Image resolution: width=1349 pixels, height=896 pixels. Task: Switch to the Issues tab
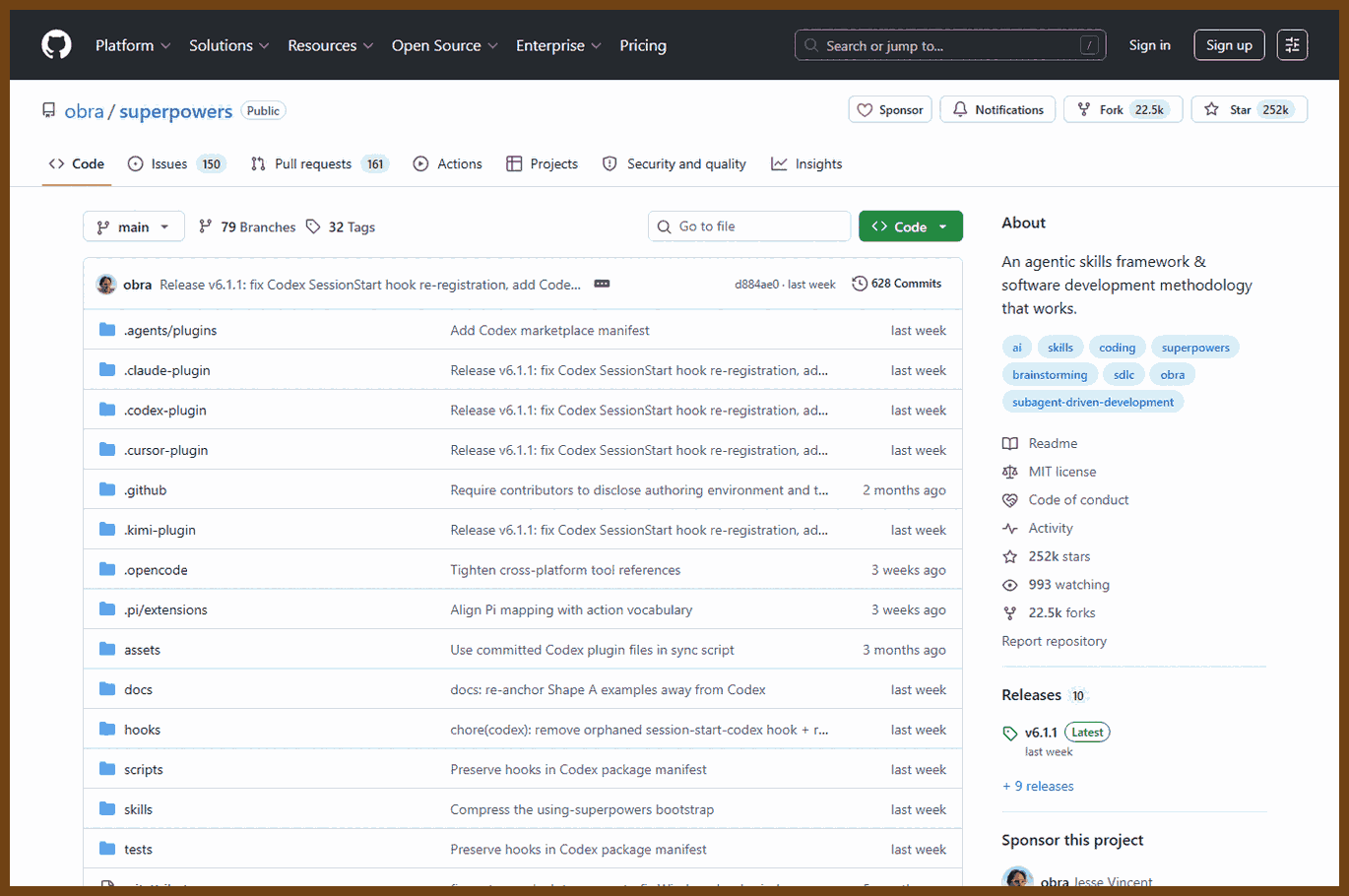[176, 164]
